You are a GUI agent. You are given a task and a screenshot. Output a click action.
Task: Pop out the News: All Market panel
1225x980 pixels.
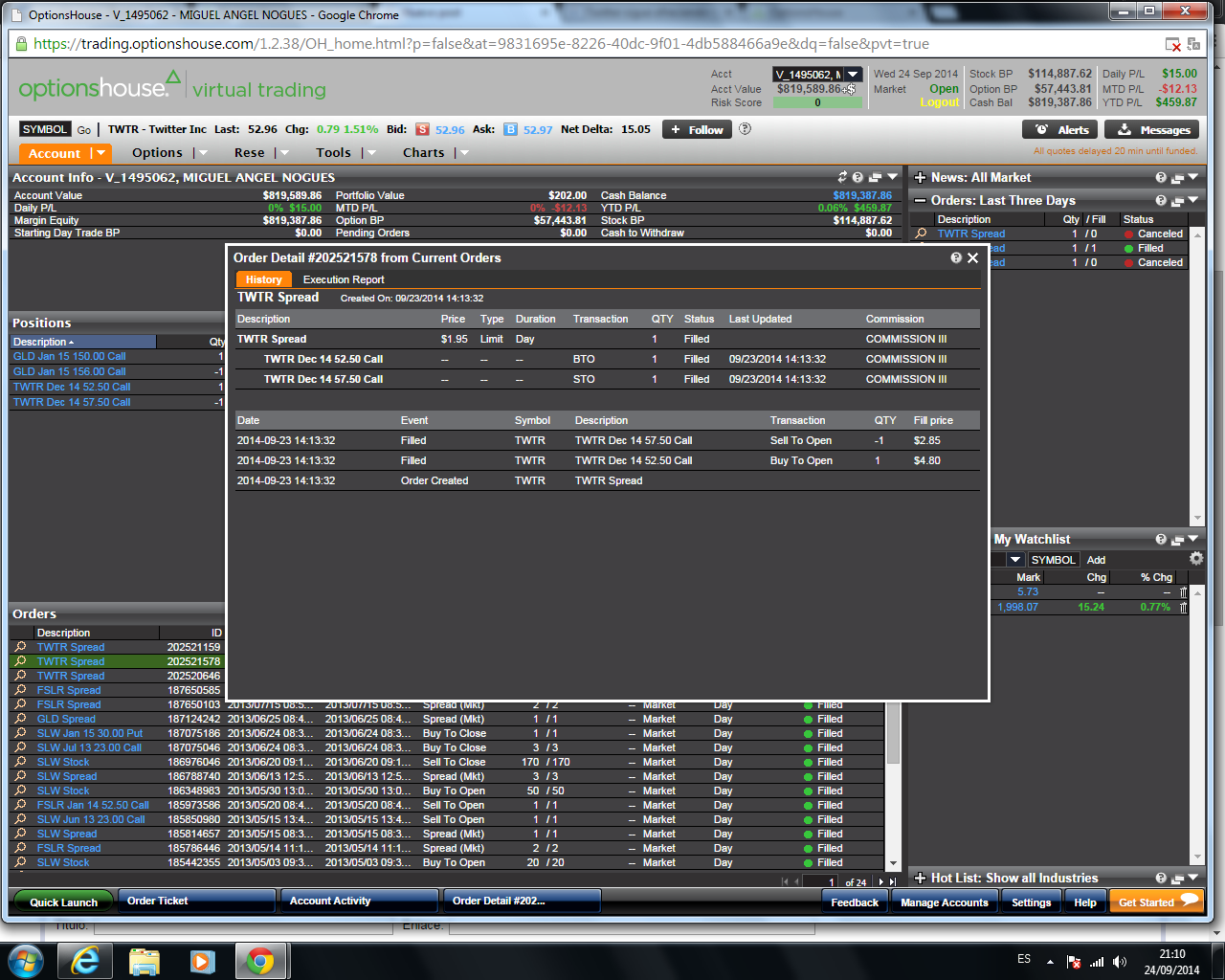coord(1177,177)
